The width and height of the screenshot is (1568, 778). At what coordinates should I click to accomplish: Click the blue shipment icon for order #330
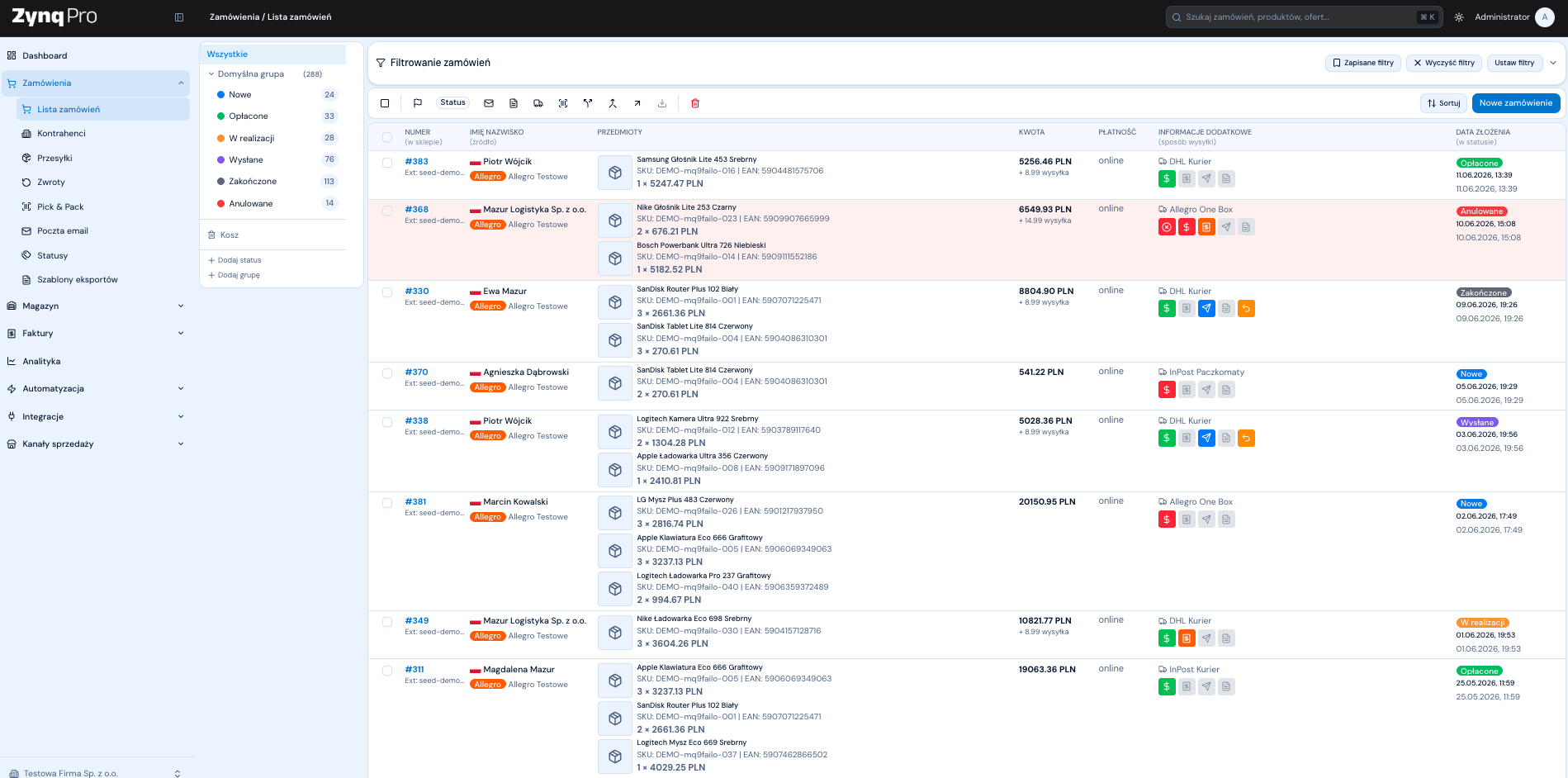pos(1206,309)
